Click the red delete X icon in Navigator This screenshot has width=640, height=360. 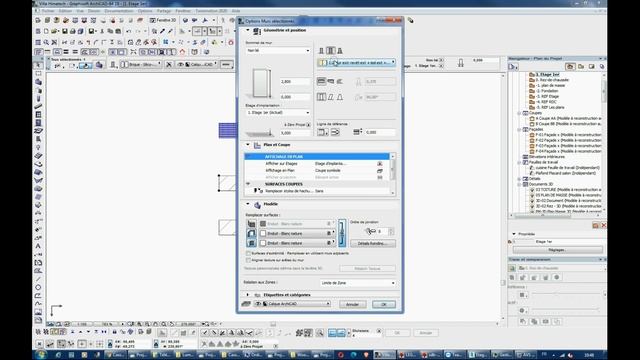(604, 225)
